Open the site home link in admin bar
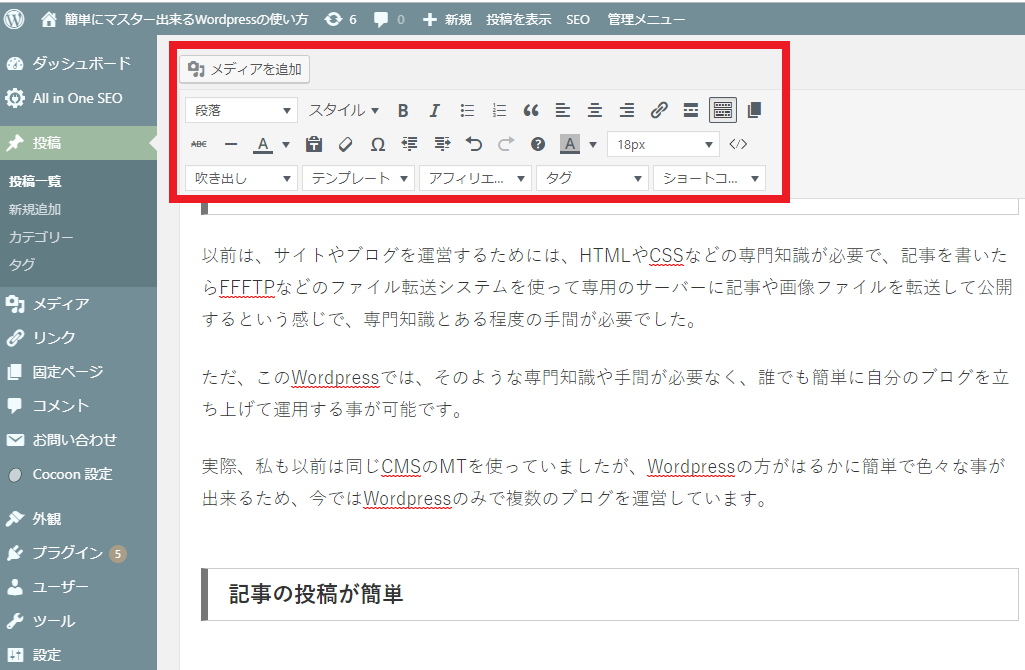 (175, 20)
